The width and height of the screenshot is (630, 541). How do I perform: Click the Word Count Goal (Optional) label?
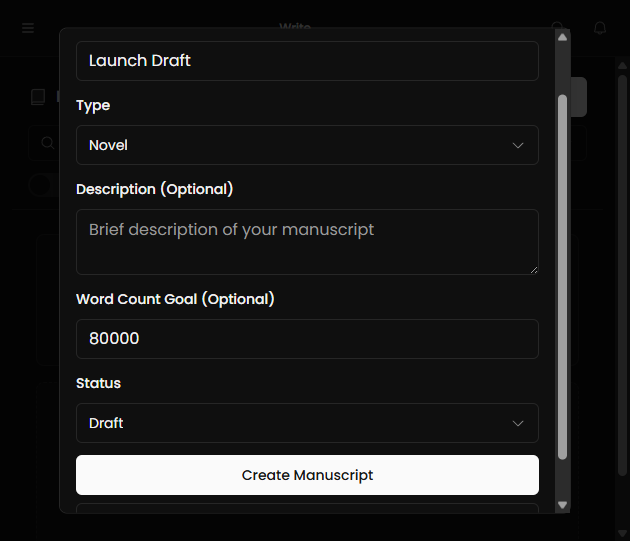[x=175, y=299]
